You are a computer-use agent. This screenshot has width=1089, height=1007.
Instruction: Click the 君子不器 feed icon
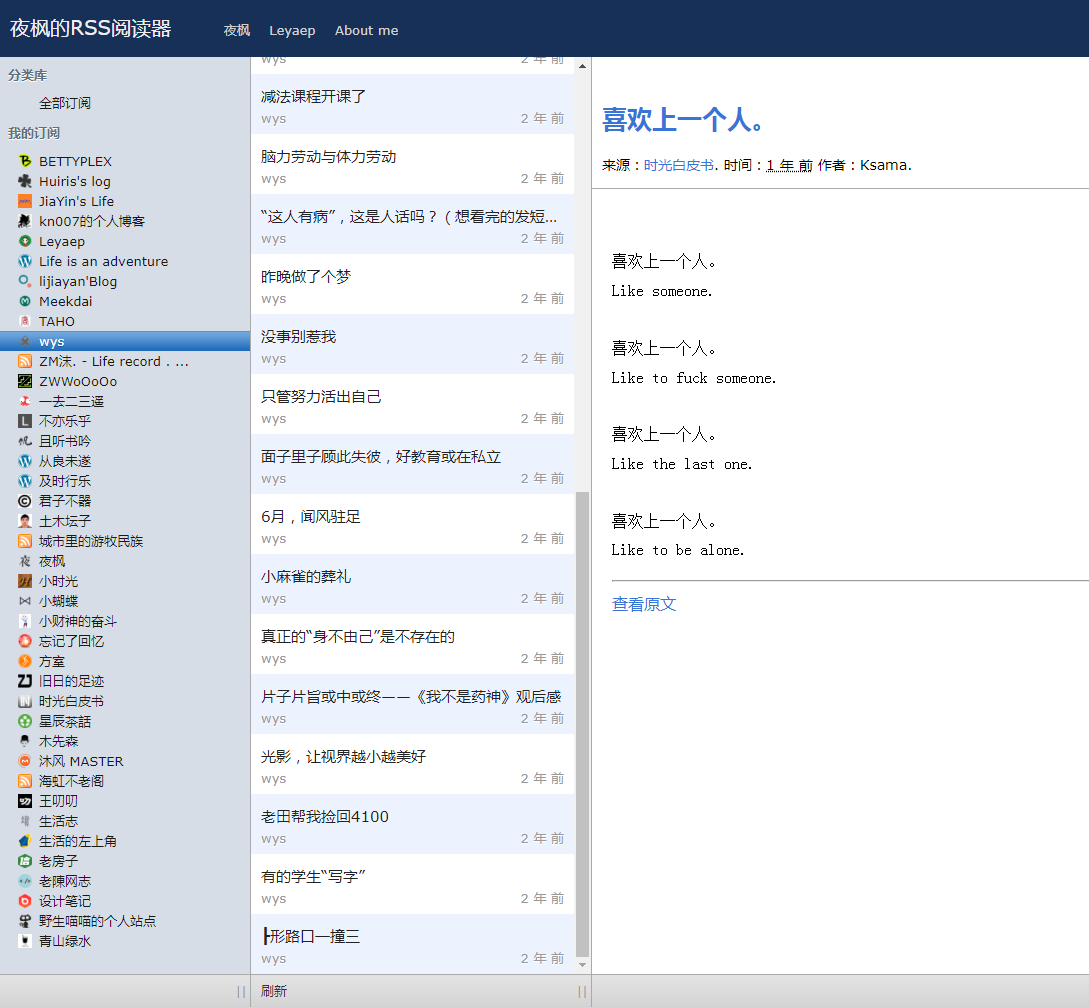pyautogui.click(x=25, y=501)
